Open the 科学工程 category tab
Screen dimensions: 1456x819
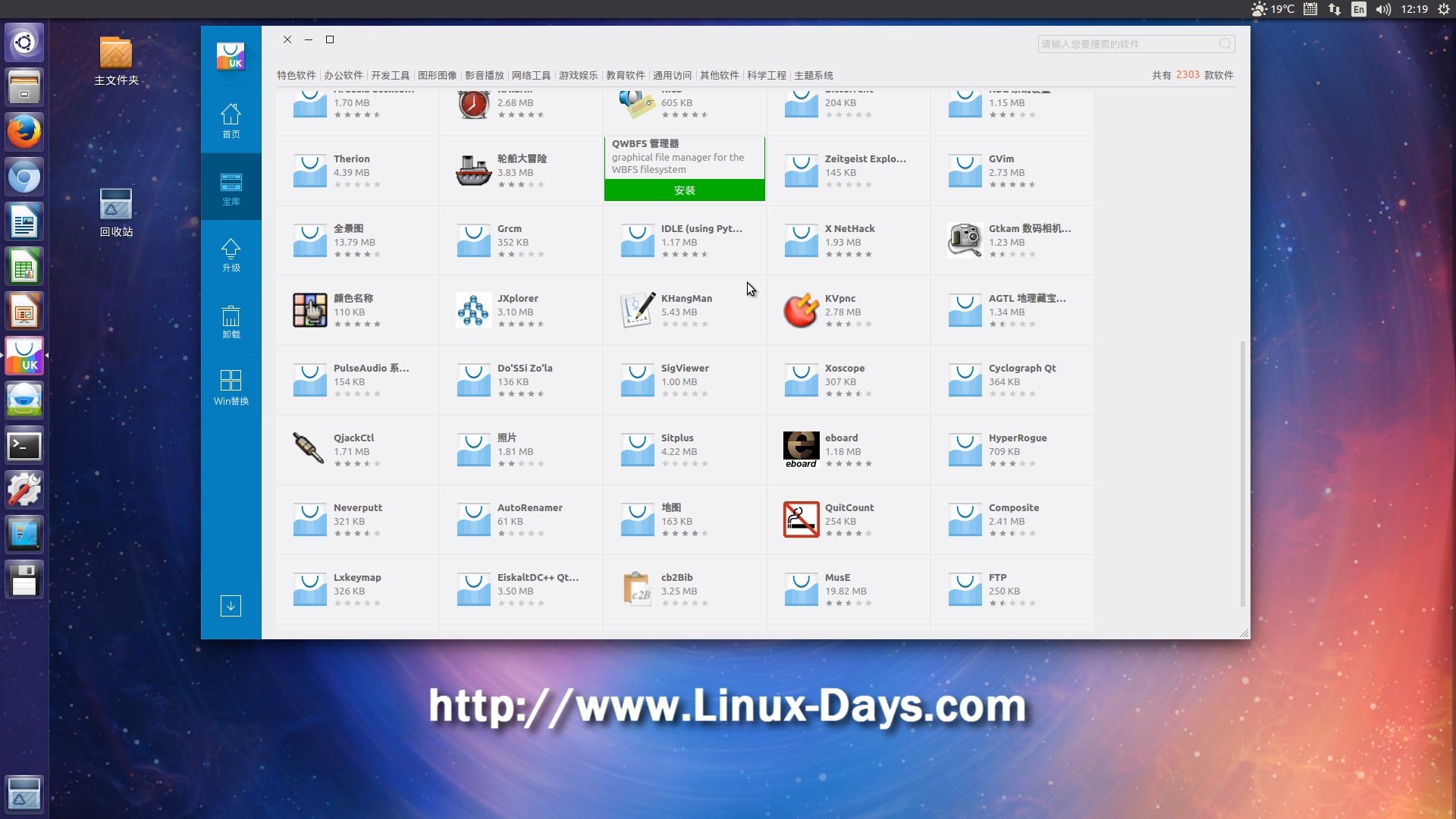pyautogui.click(x=766, y=75)
